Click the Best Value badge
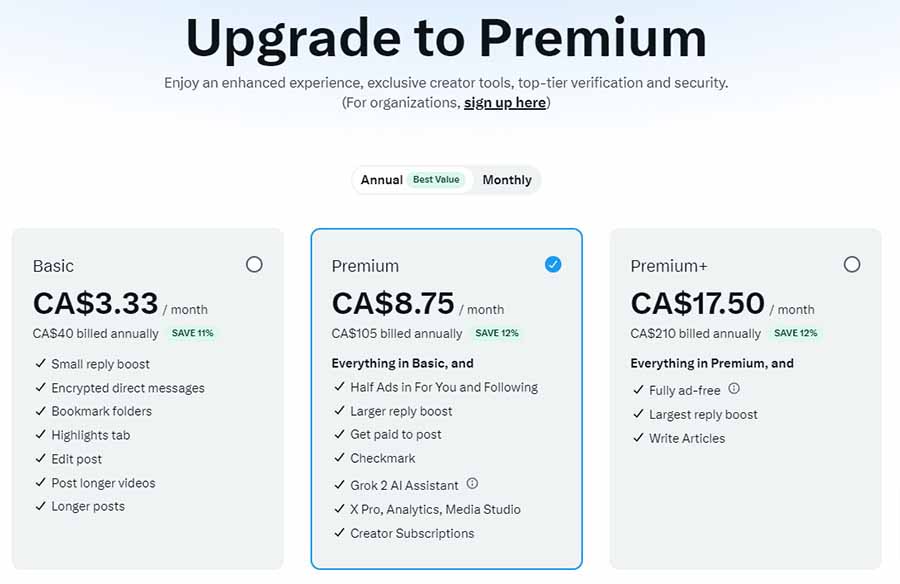The image size is (900, 584). tap(437, 179)
